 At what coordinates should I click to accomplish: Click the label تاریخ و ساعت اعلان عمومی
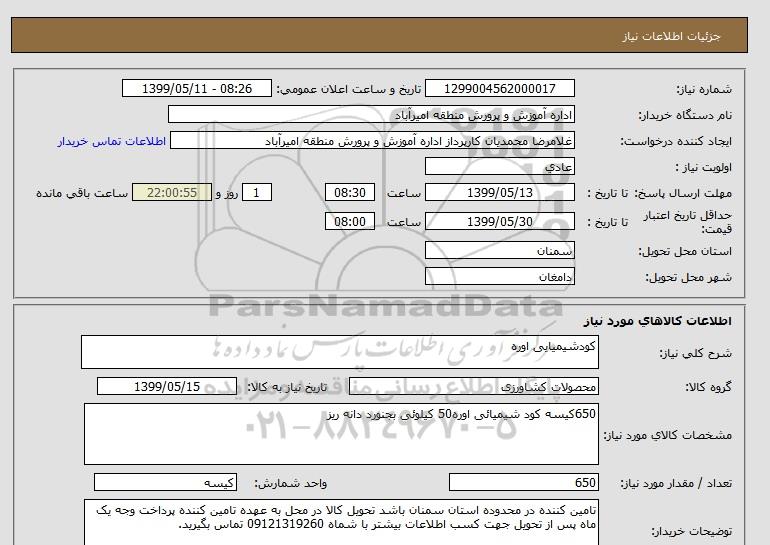tap(349, 89)
